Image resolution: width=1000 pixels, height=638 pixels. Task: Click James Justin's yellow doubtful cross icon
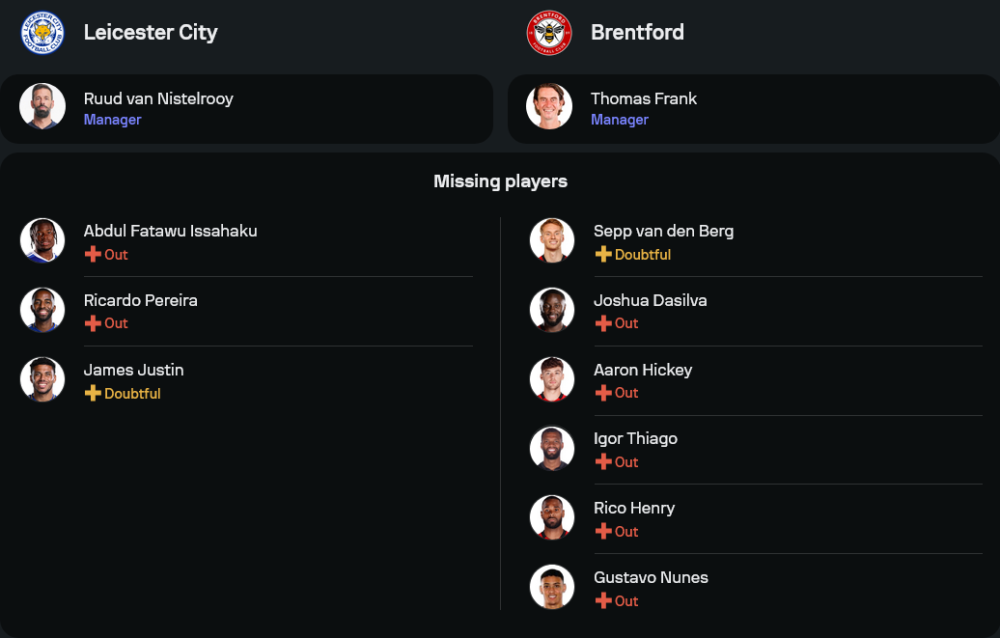tap(93, 393)
